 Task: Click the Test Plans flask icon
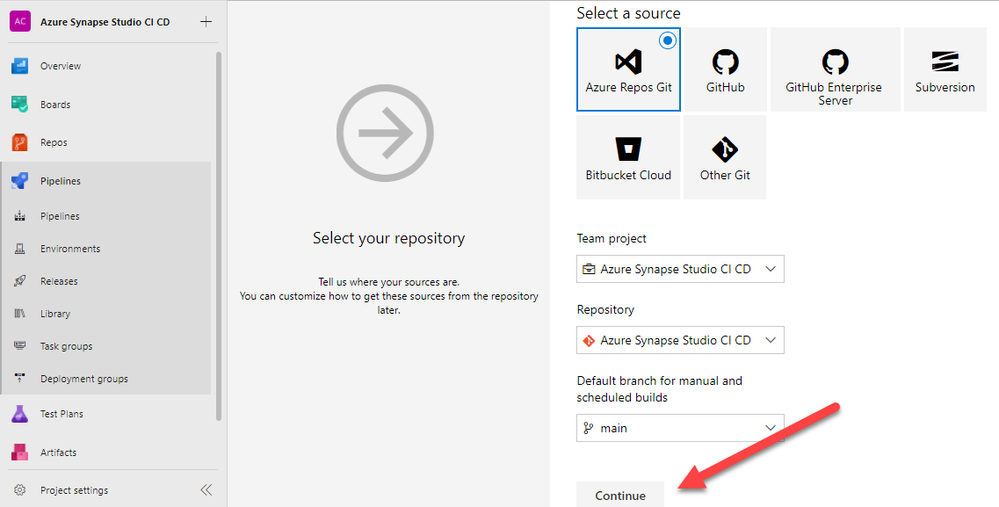pyautogui.click(x=20, y=414)
